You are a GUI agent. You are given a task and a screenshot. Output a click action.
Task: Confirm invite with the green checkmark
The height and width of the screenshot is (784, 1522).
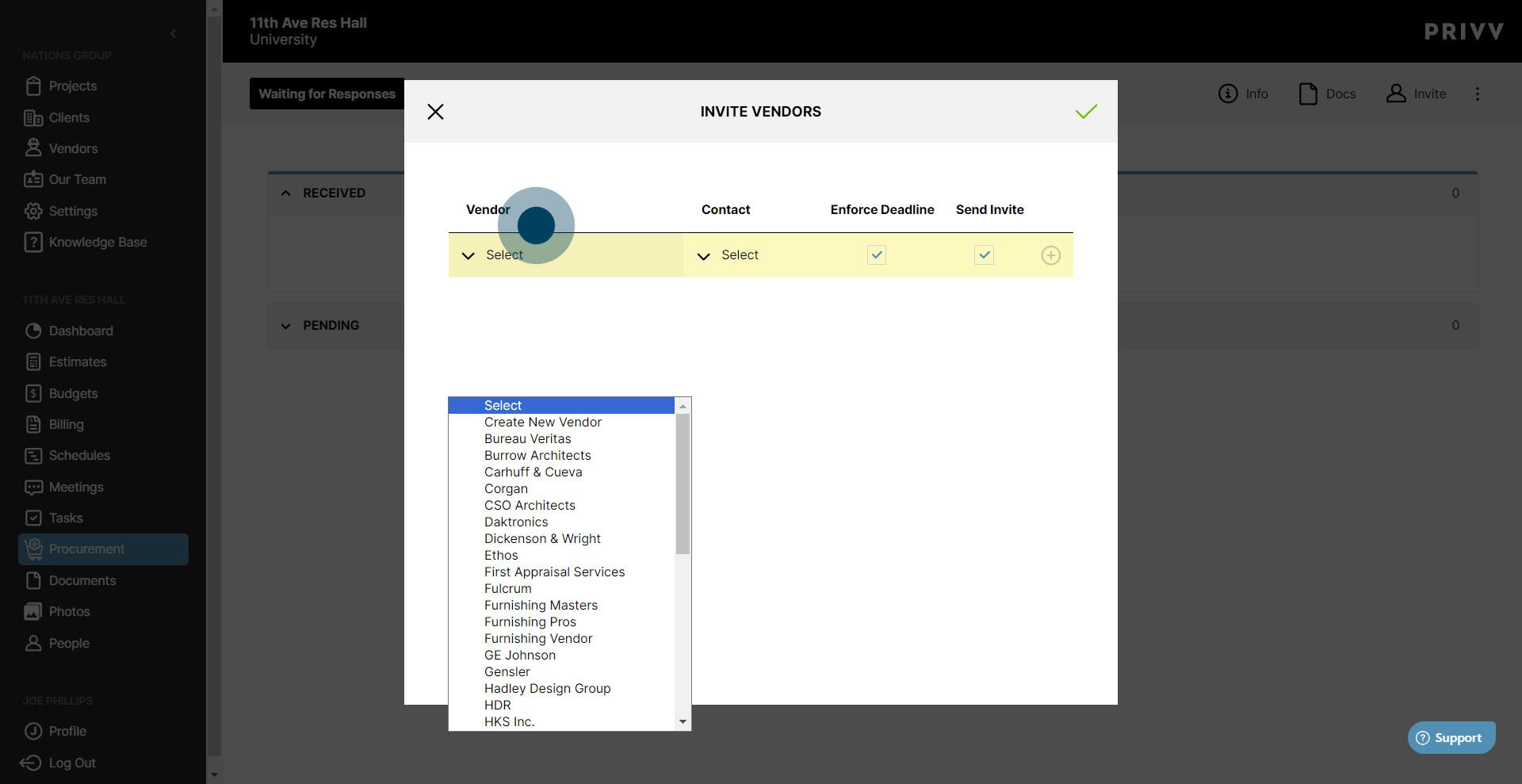1086,111
